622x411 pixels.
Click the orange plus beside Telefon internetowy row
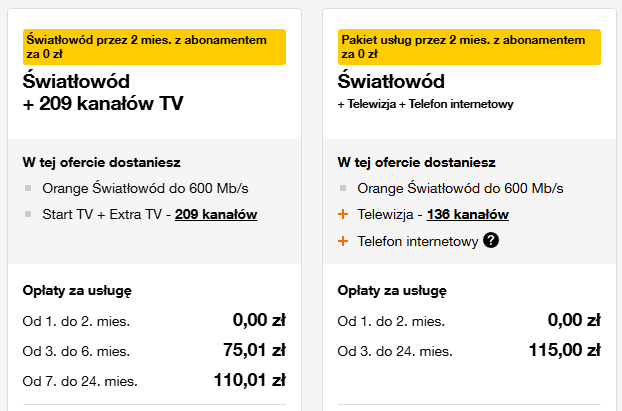[344, 240]
